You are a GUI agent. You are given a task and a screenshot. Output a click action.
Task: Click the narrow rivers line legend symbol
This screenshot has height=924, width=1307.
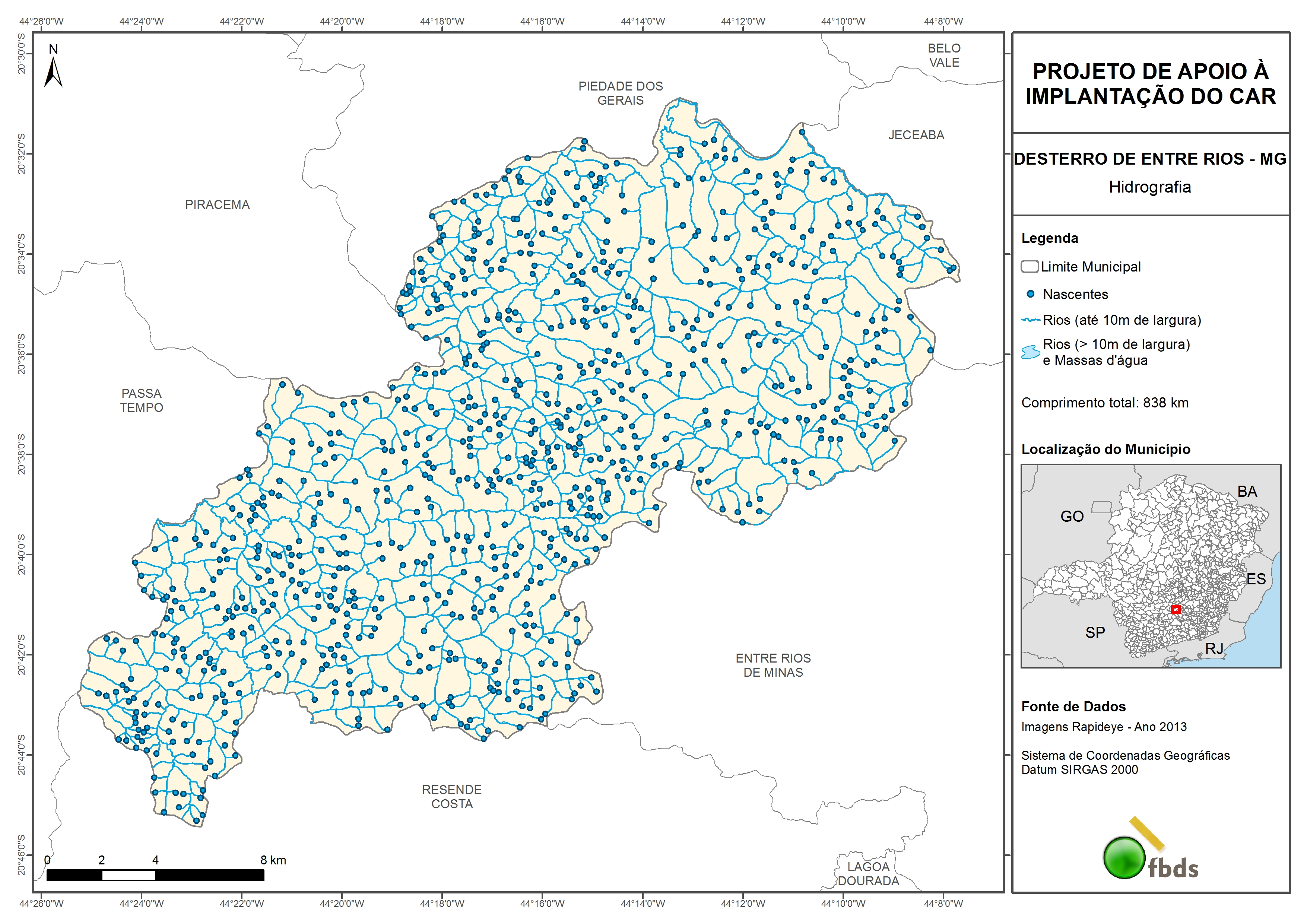click(1031, 320)
